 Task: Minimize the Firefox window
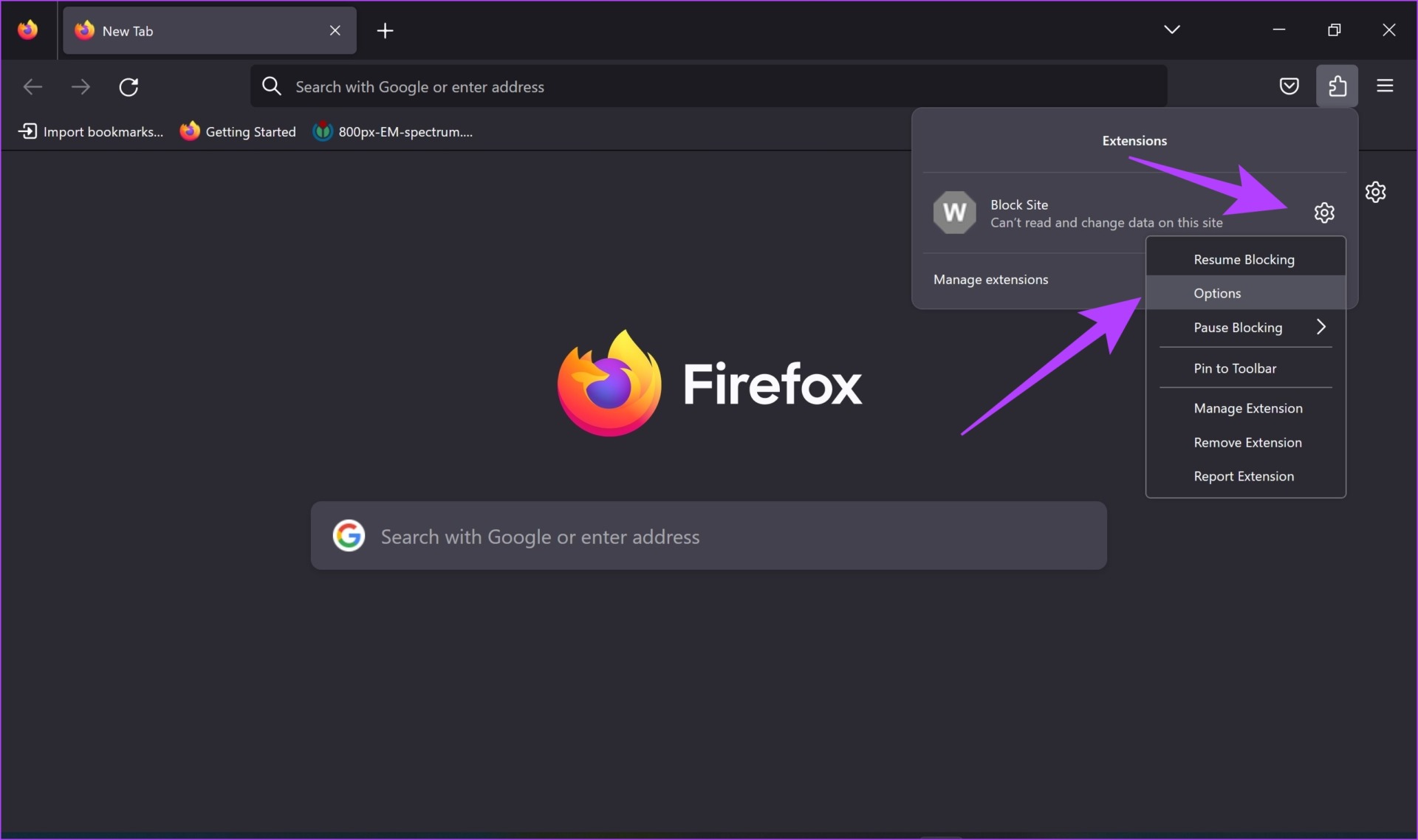coord(1279,30)
